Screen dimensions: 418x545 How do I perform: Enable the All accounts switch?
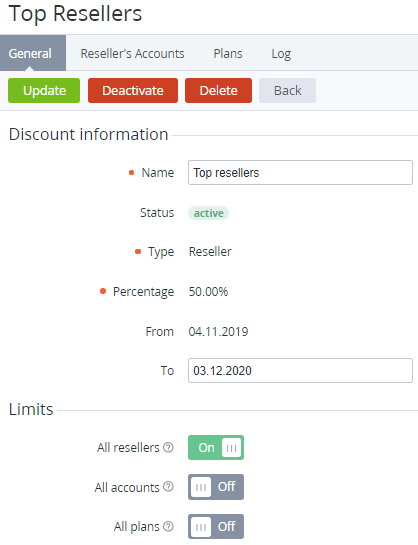216,487
